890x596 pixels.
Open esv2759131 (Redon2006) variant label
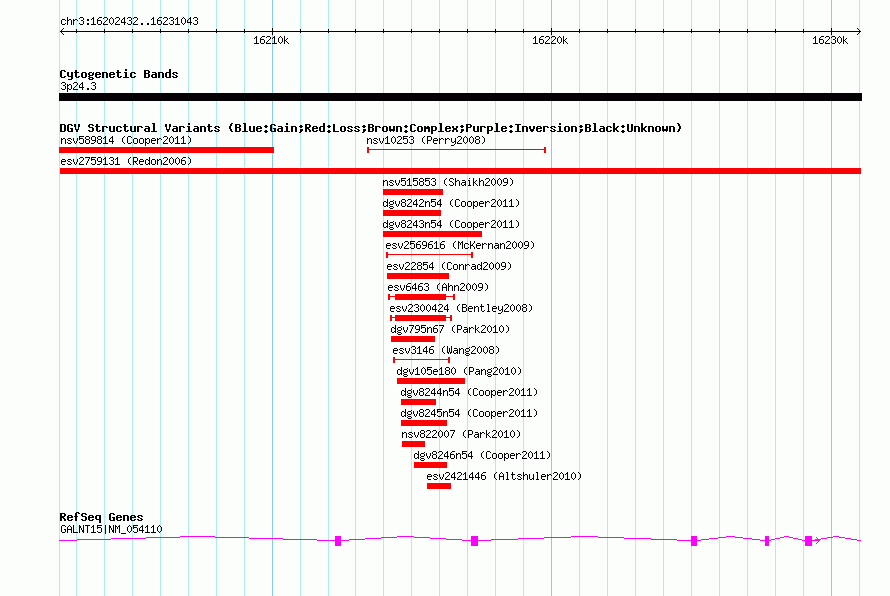[x=126, y=161]
